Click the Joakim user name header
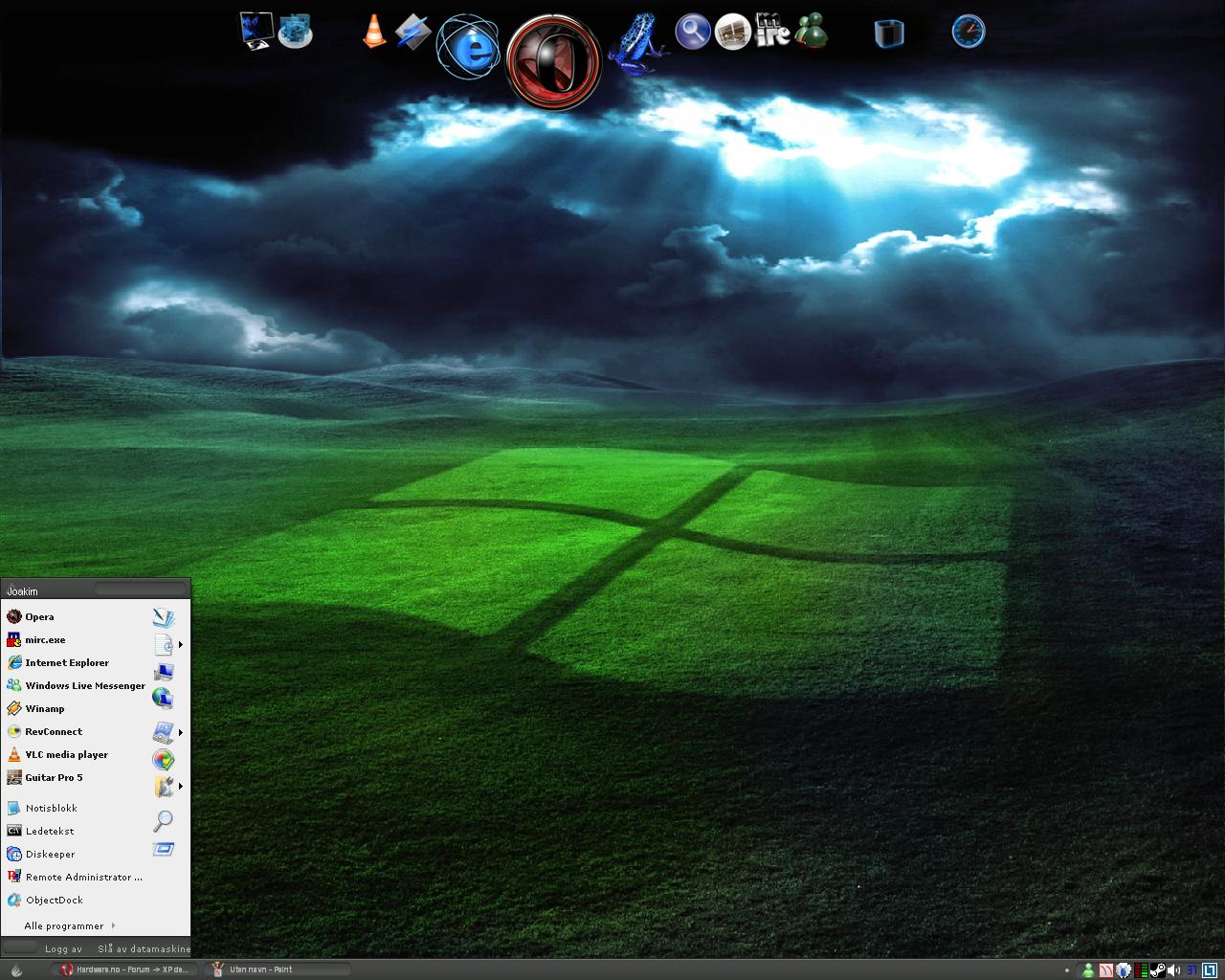The image size is (1225, 980). pos(22,591)
